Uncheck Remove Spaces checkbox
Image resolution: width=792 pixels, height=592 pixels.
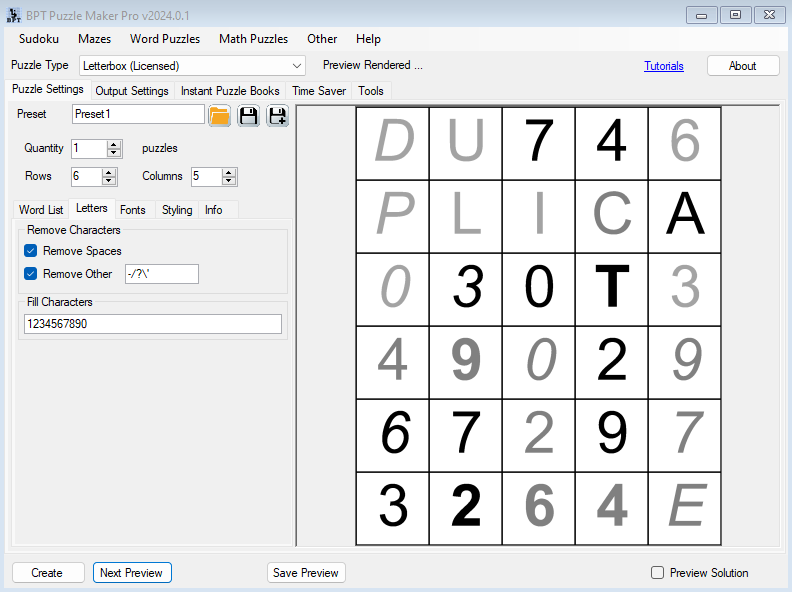(30, 251)
